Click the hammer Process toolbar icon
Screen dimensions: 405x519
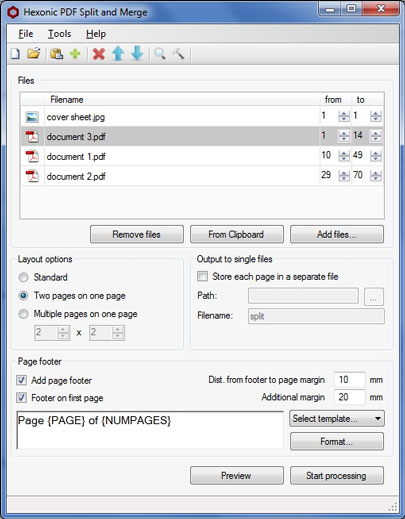pyautogui.click(x=179, y=54)
